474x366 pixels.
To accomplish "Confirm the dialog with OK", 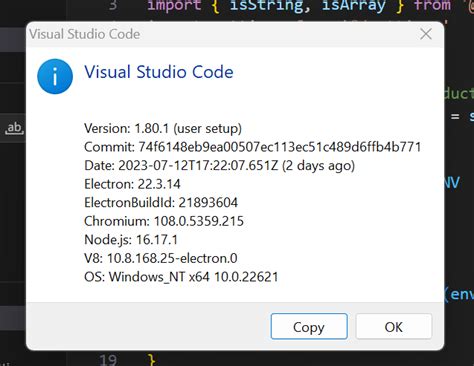I will 394,326.
